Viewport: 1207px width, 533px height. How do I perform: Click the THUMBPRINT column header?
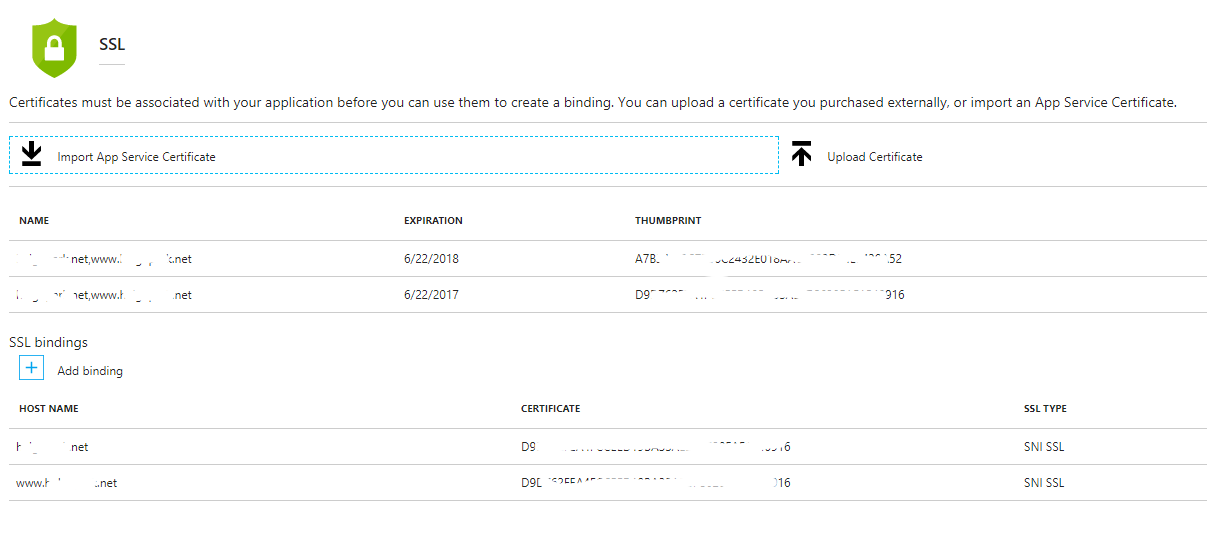(665, 221)
